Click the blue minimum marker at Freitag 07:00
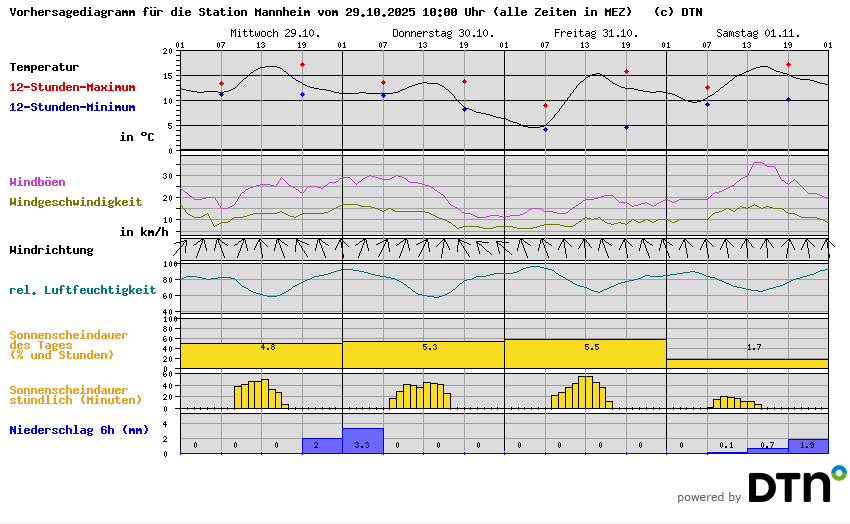Viewport: 850px width, 524px height. point(545,129)
